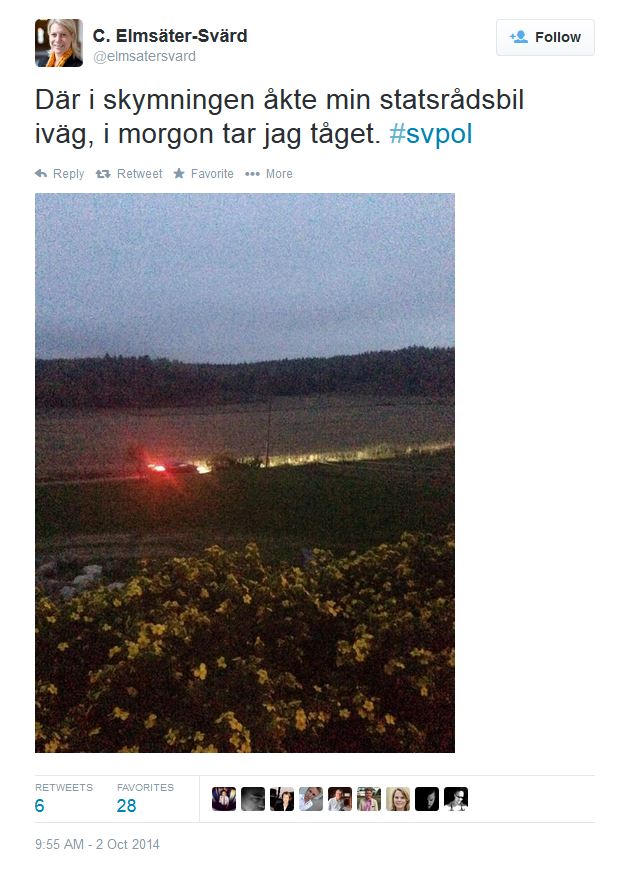The height and width of the screenshot is (880, 628).
Task: Enlarge the dusk field photo
Action: pyautogui.click(x=245, y=473)
